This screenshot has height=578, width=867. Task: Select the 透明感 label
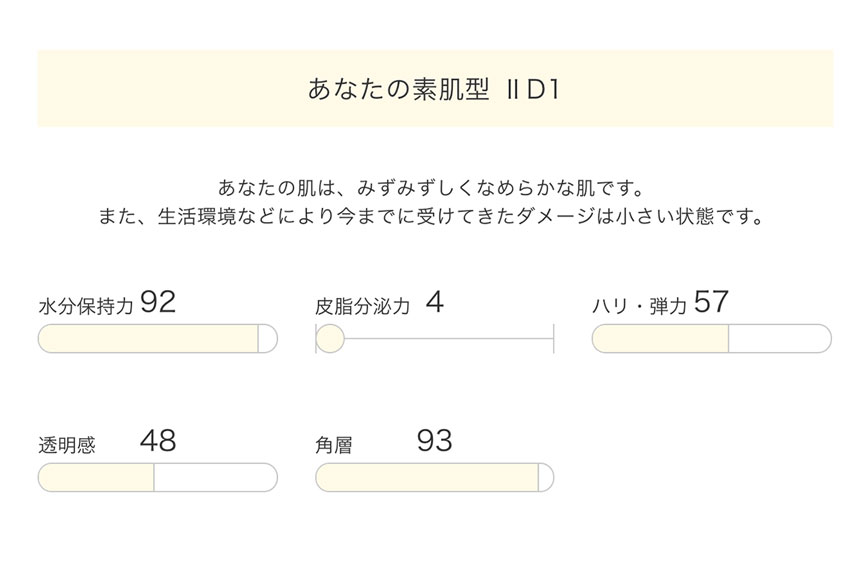point(67,446)
